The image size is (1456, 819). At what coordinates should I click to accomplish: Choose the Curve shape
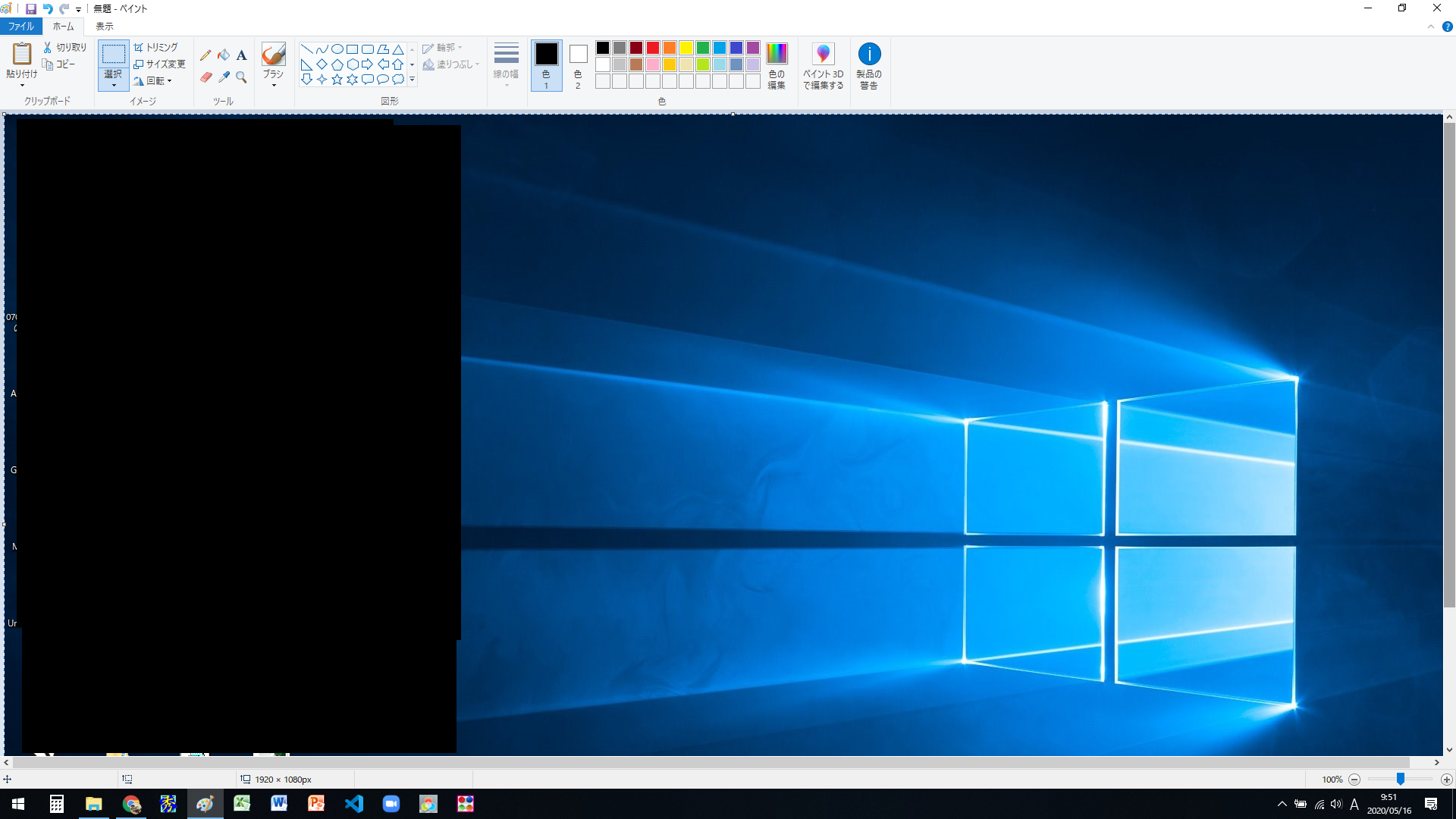point(322,49)
